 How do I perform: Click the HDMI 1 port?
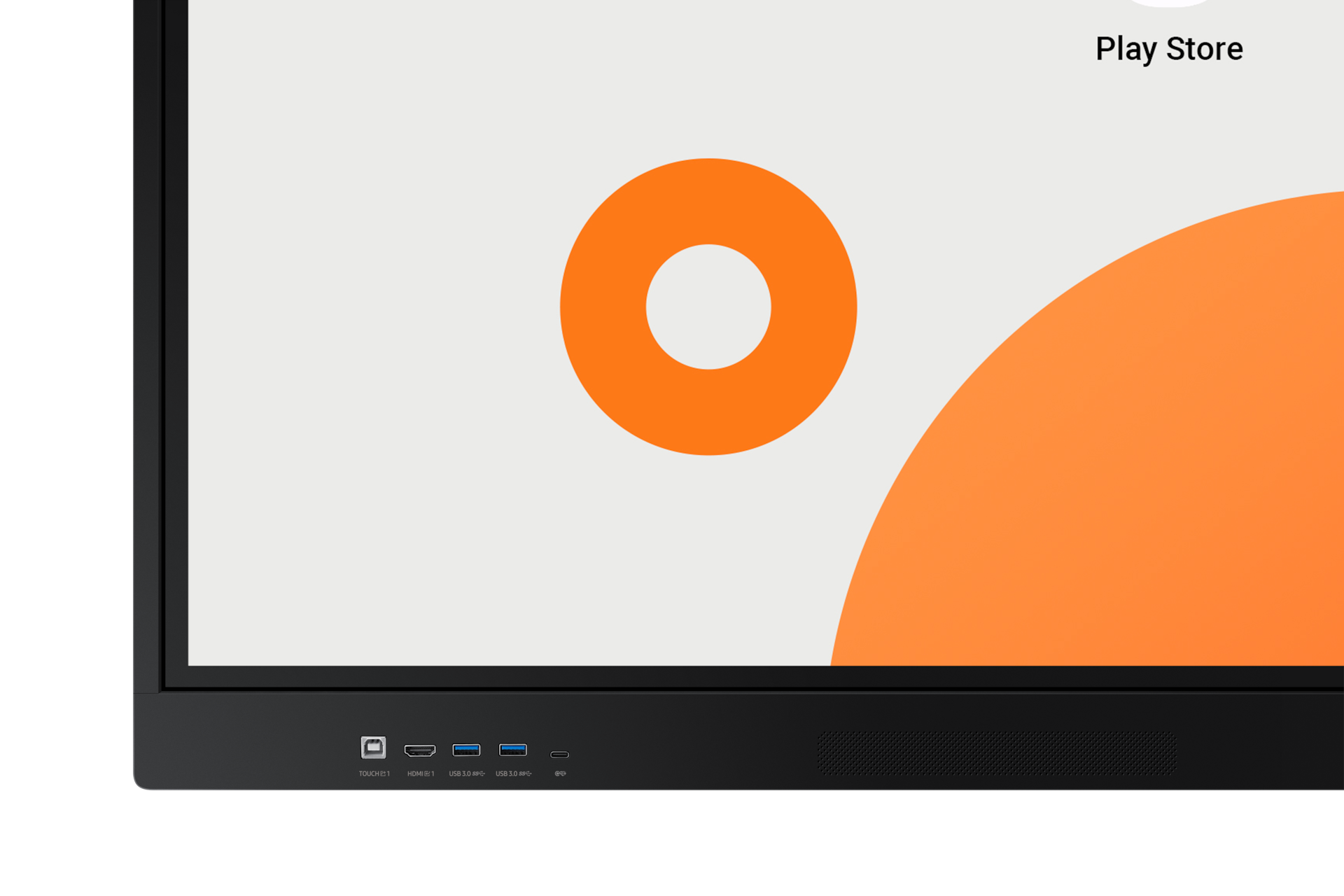420,750
